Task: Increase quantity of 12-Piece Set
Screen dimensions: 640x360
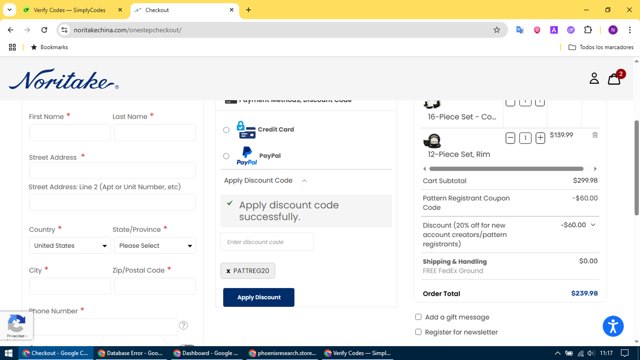Action: (540, 138)
